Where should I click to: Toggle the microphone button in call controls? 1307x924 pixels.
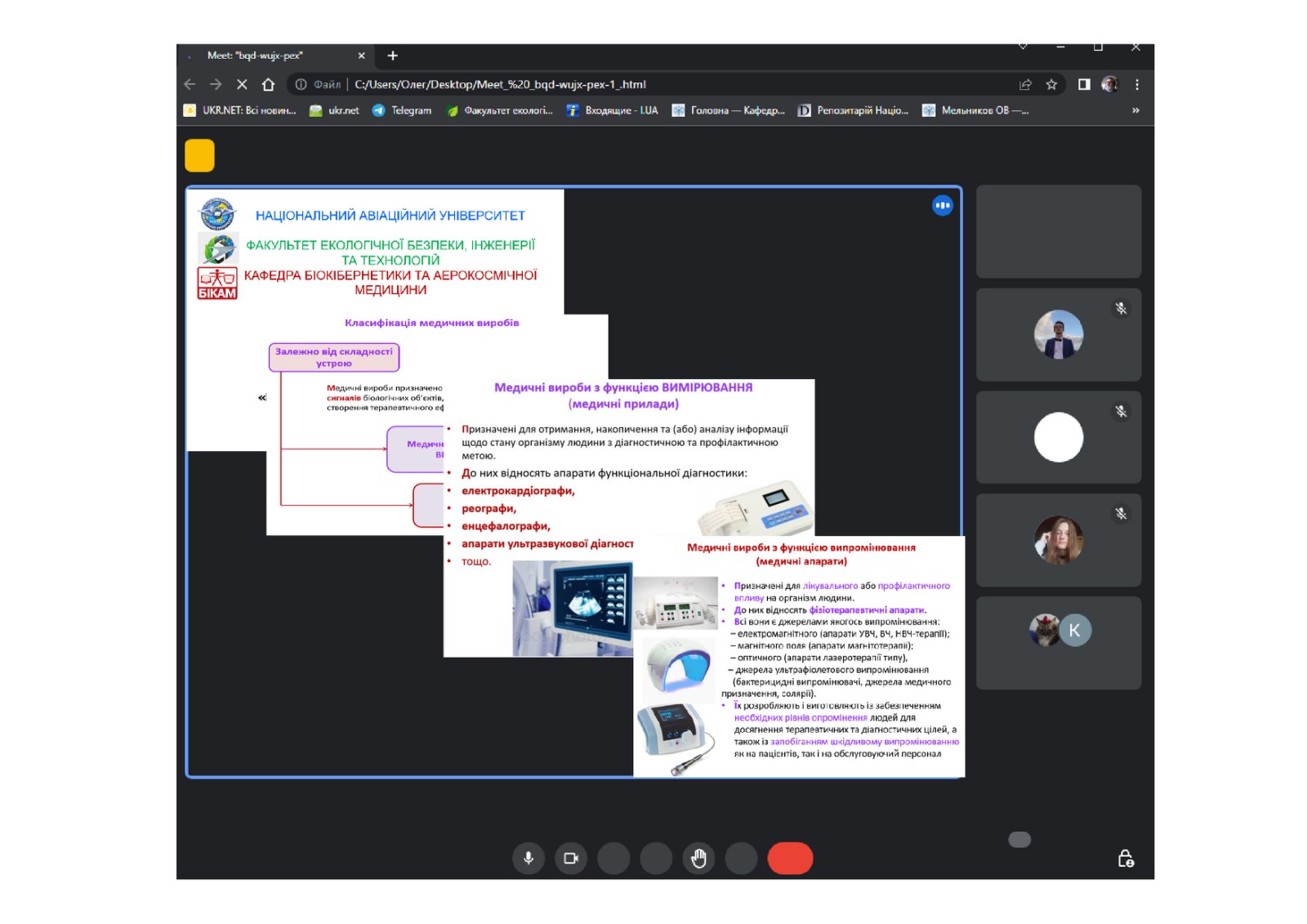(529, 858)
